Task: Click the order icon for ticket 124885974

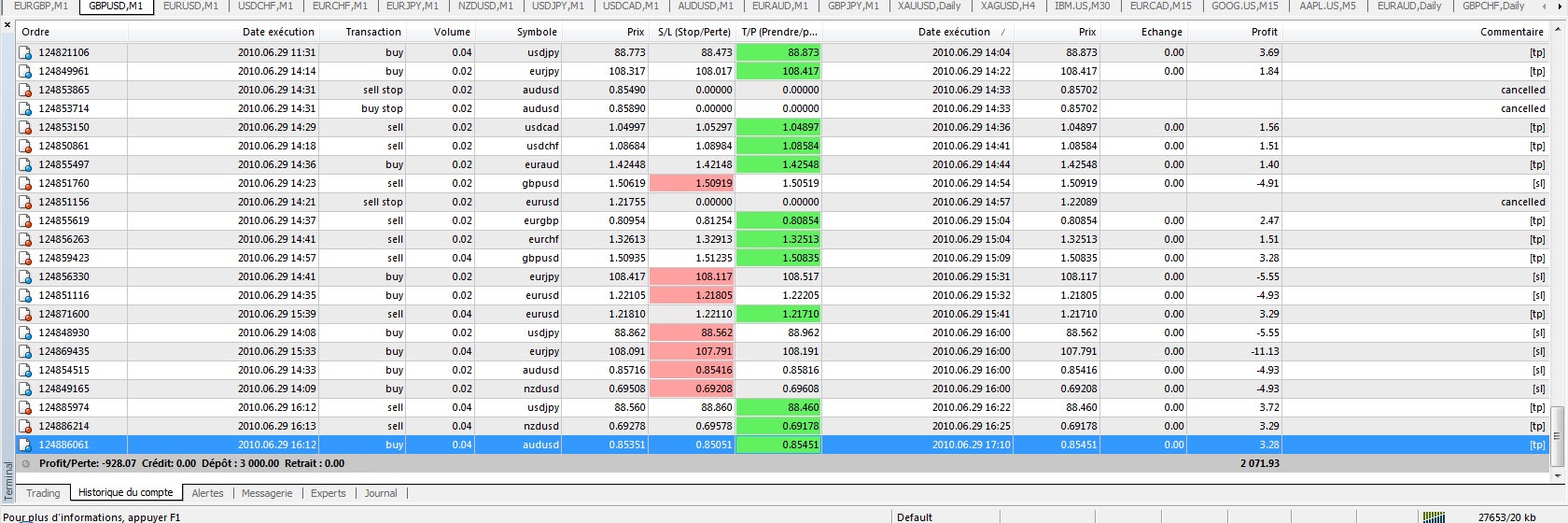Action: (25, 407)
